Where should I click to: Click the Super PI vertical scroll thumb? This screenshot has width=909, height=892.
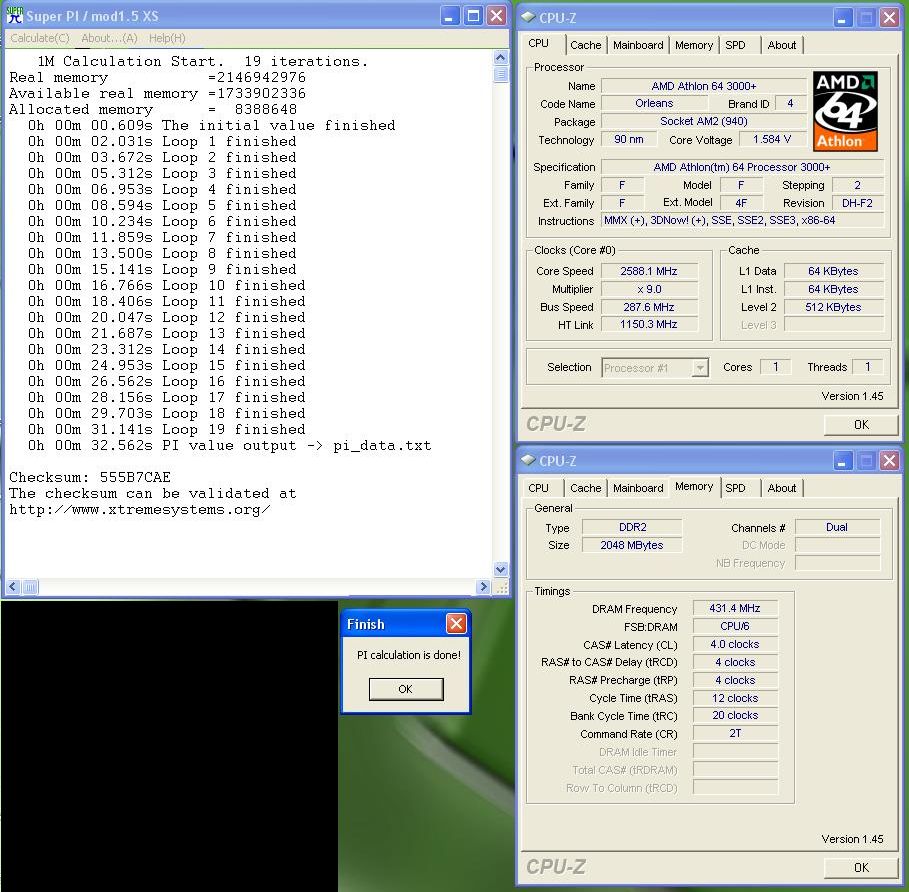point(501,75)
